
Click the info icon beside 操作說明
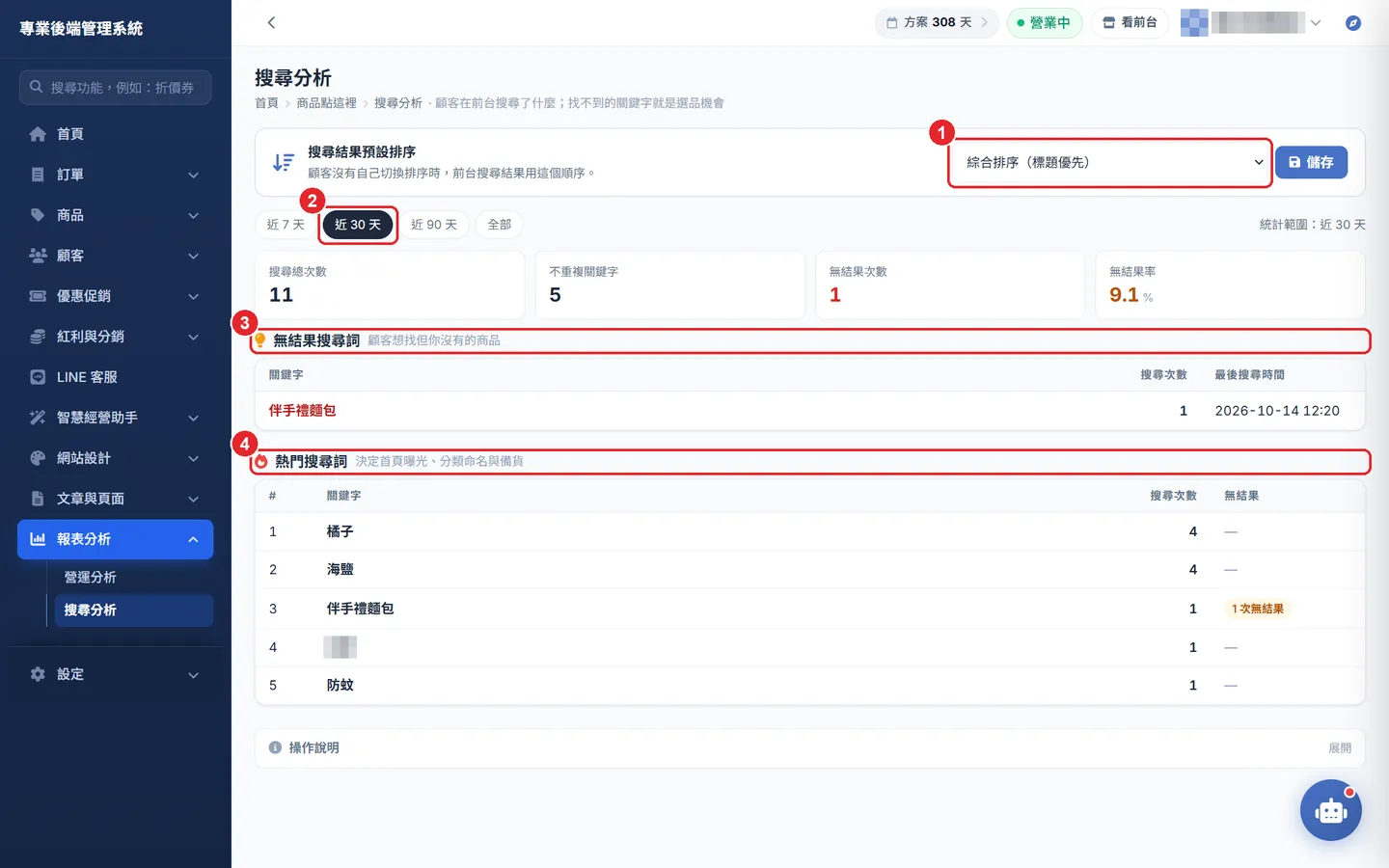tap(275, 747)
